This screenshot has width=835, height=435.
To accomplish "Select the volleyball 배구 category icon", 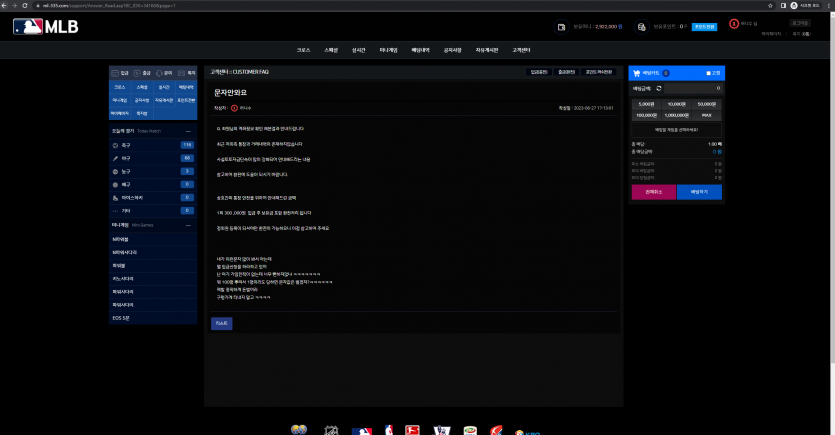I will pos(115,185).
